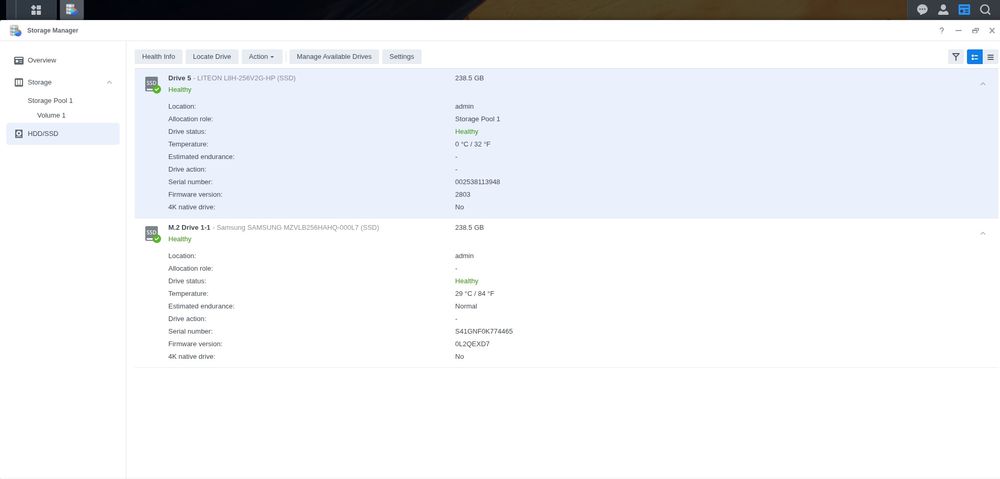Open the user account options icon
The width and height of the screenshot is (1000, 479).
943,10
